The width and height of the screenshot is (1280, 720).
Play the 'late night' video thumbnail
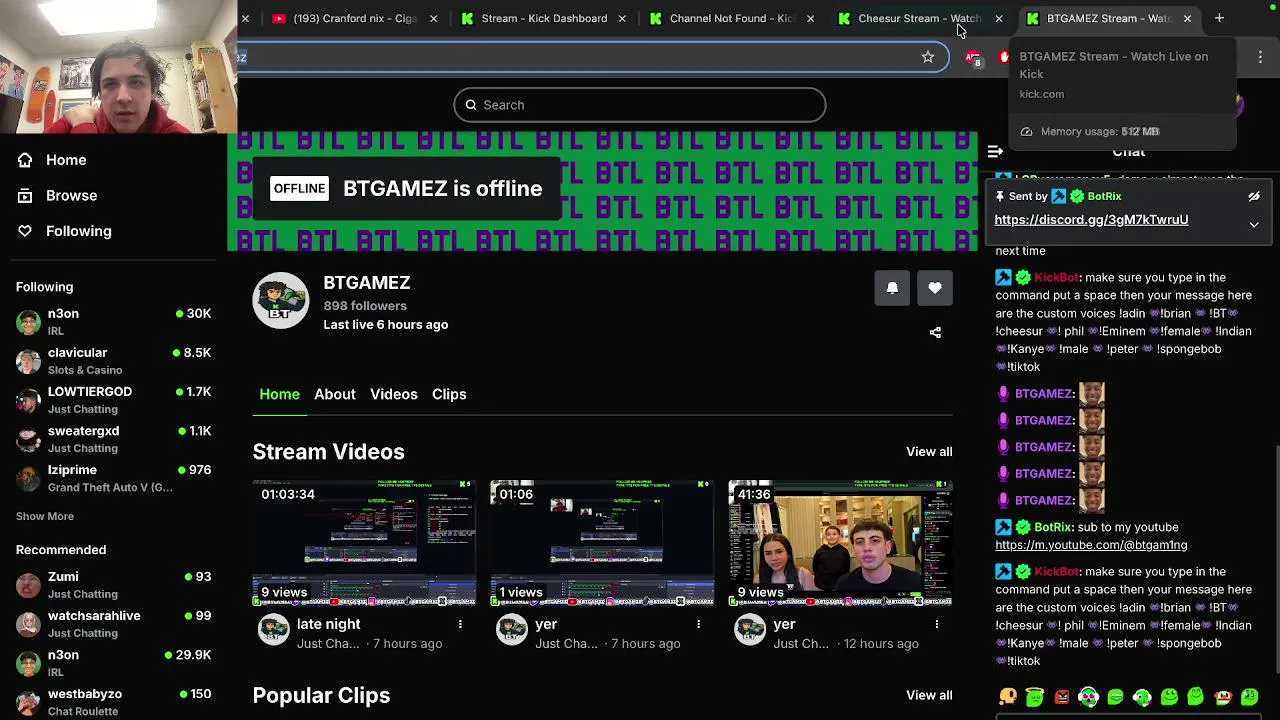pos(364,543)
